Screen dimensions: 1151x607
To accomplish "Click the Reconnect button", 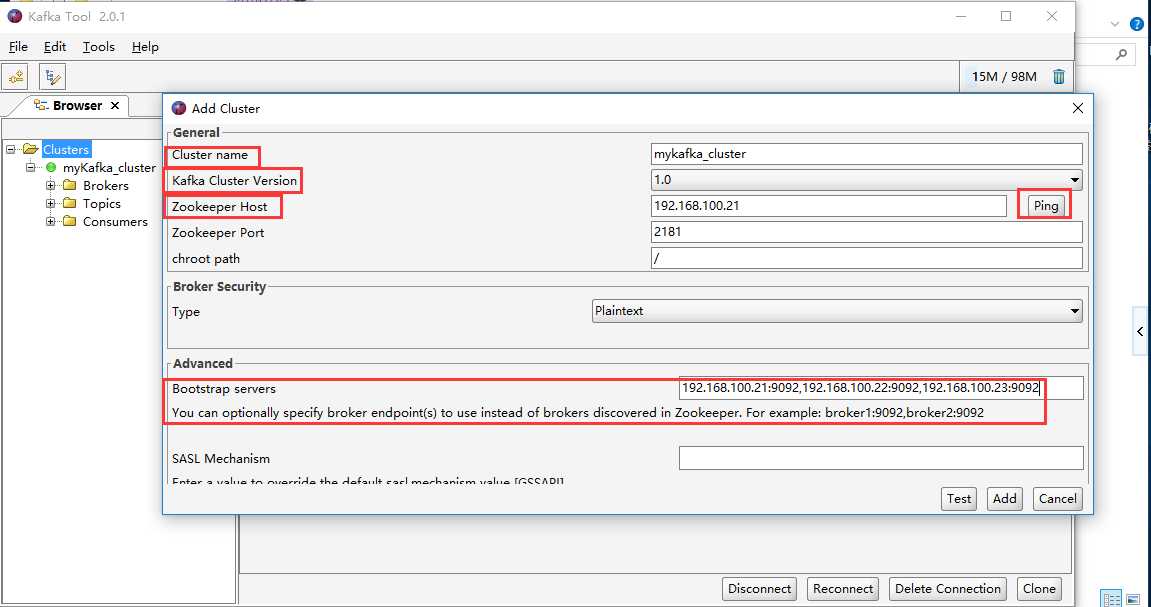I will click(x=843, y=589).
